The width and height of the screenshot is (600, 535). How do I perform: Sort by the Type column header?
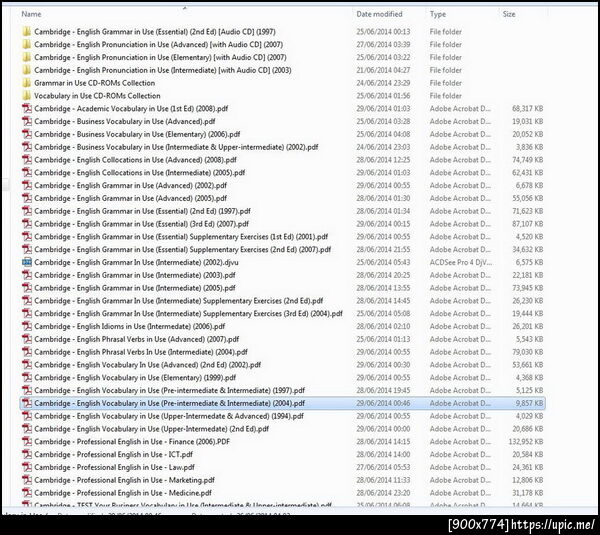(x=438, y=14)
